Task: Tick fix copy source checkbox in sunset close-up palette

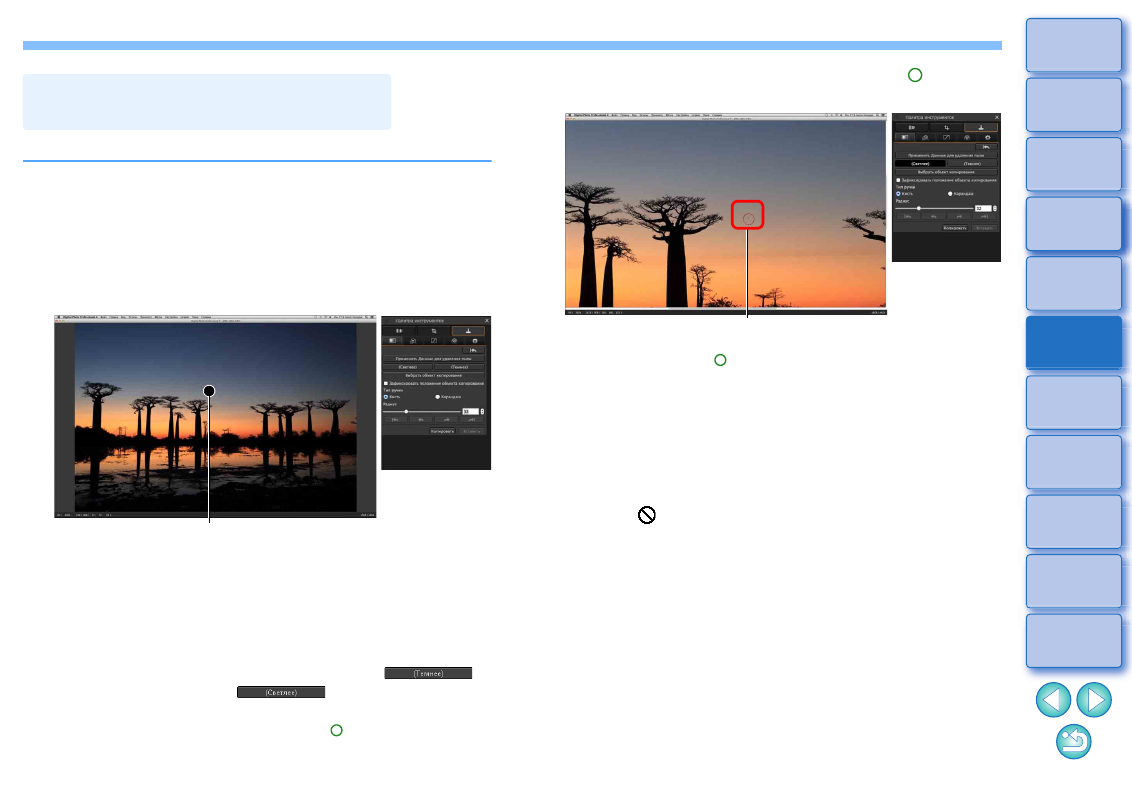Action: pos(898,180)
